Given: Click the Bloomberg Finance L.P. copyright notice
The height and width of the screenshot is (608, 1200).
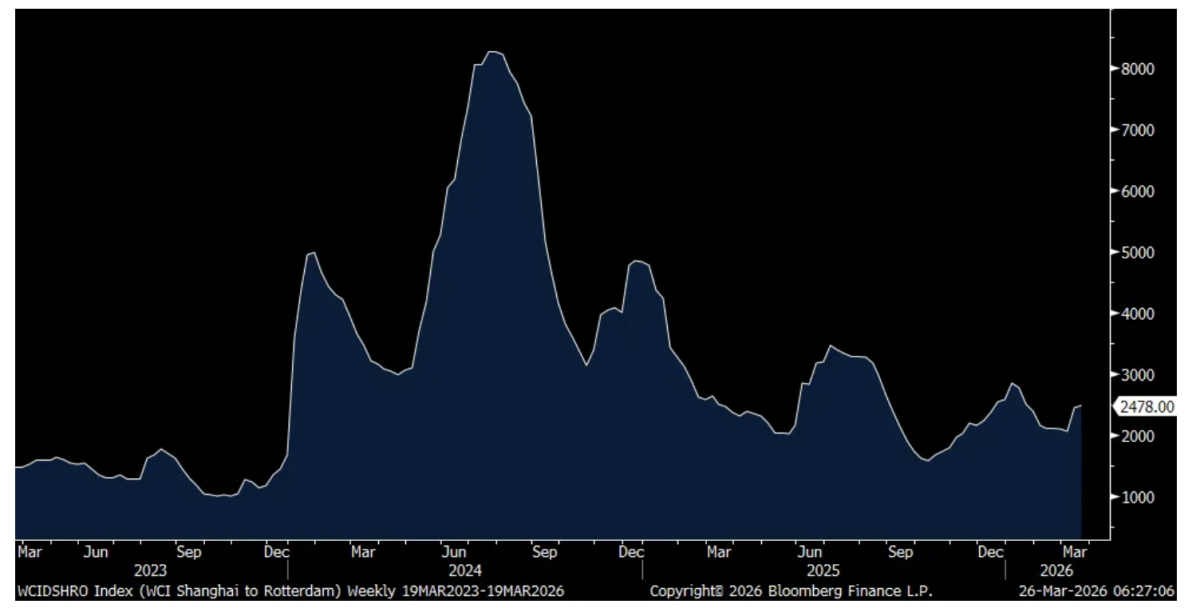Looking at the screenshot, I should (790, 591).
